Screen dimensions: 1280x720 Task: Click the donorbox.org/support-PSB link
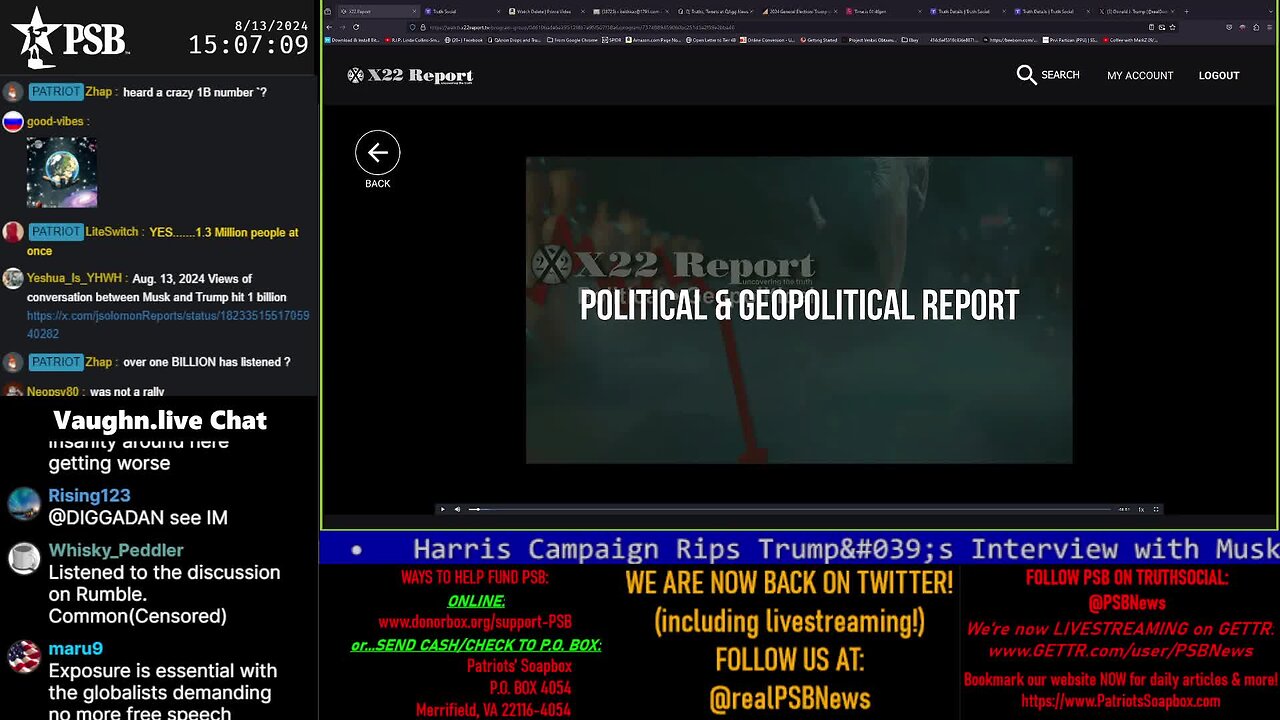[x=475, y=621]
